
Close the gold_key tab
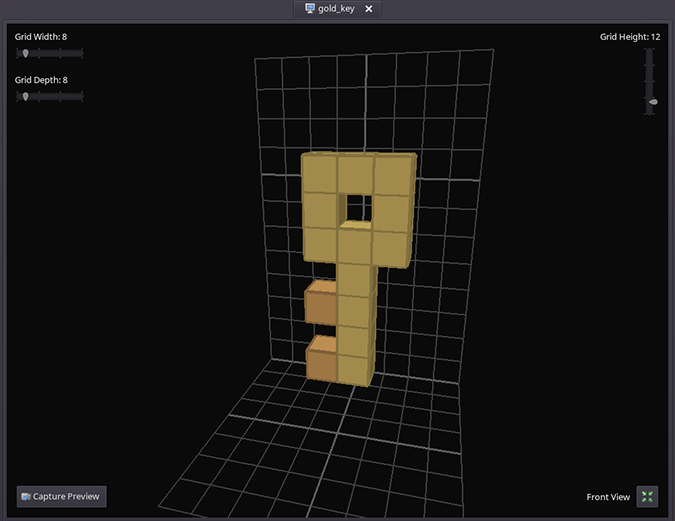tap(369, 9)
